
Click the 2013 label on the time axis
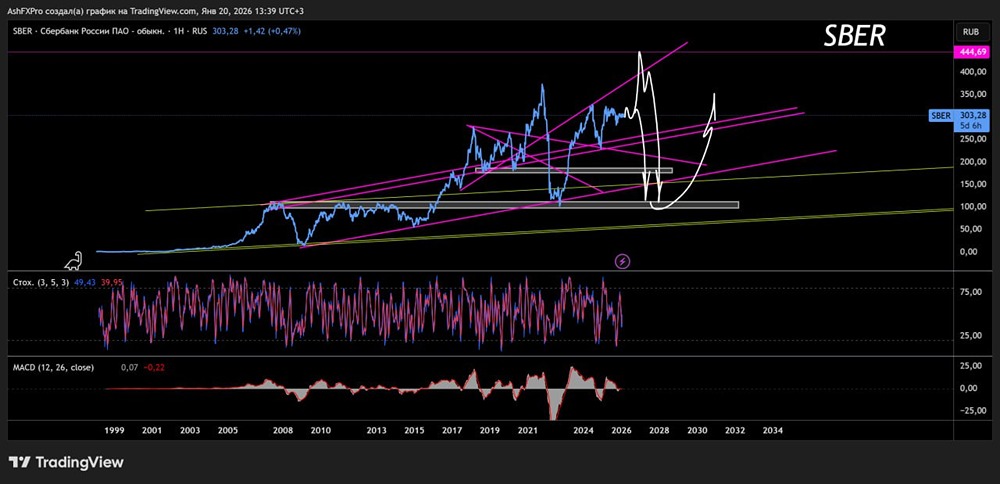point(377,430)
